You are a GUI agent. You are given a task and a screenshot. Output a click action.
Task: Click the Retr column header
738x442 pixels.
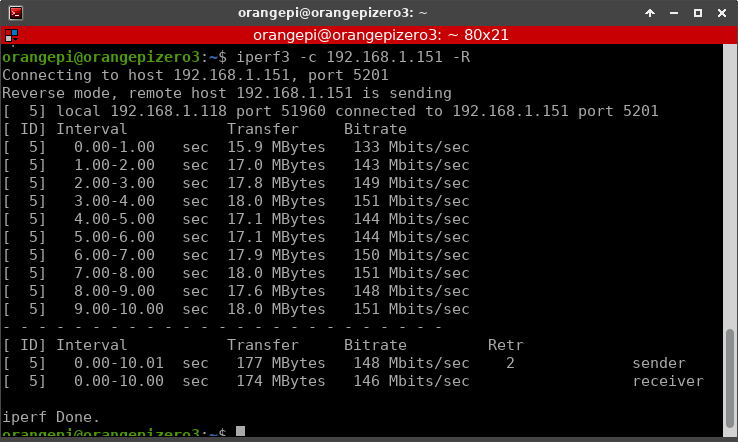pos(505,345)
